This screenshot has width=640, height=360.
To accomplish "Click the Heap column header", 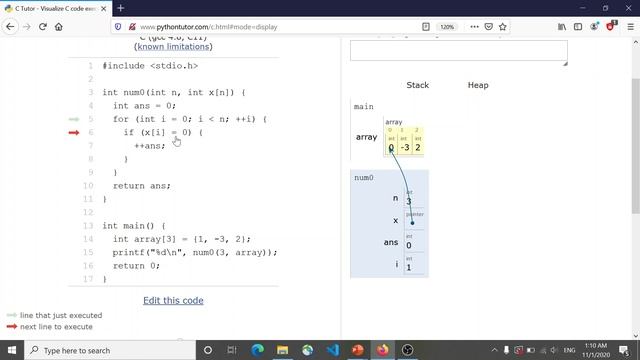I will coord(478,85).
